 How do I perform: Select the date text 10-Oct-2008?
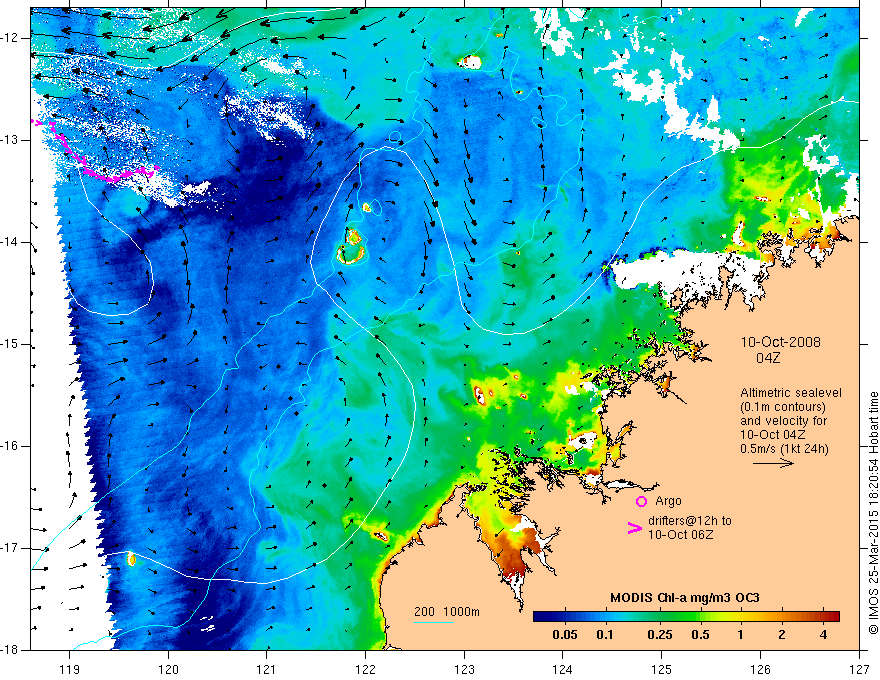click(x=781, y=342)
